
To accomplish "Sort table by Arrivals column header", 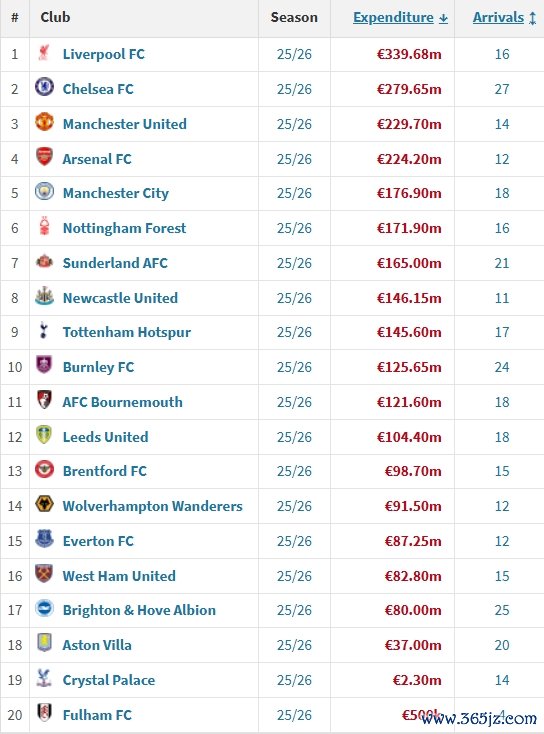I will pos(498,17).
